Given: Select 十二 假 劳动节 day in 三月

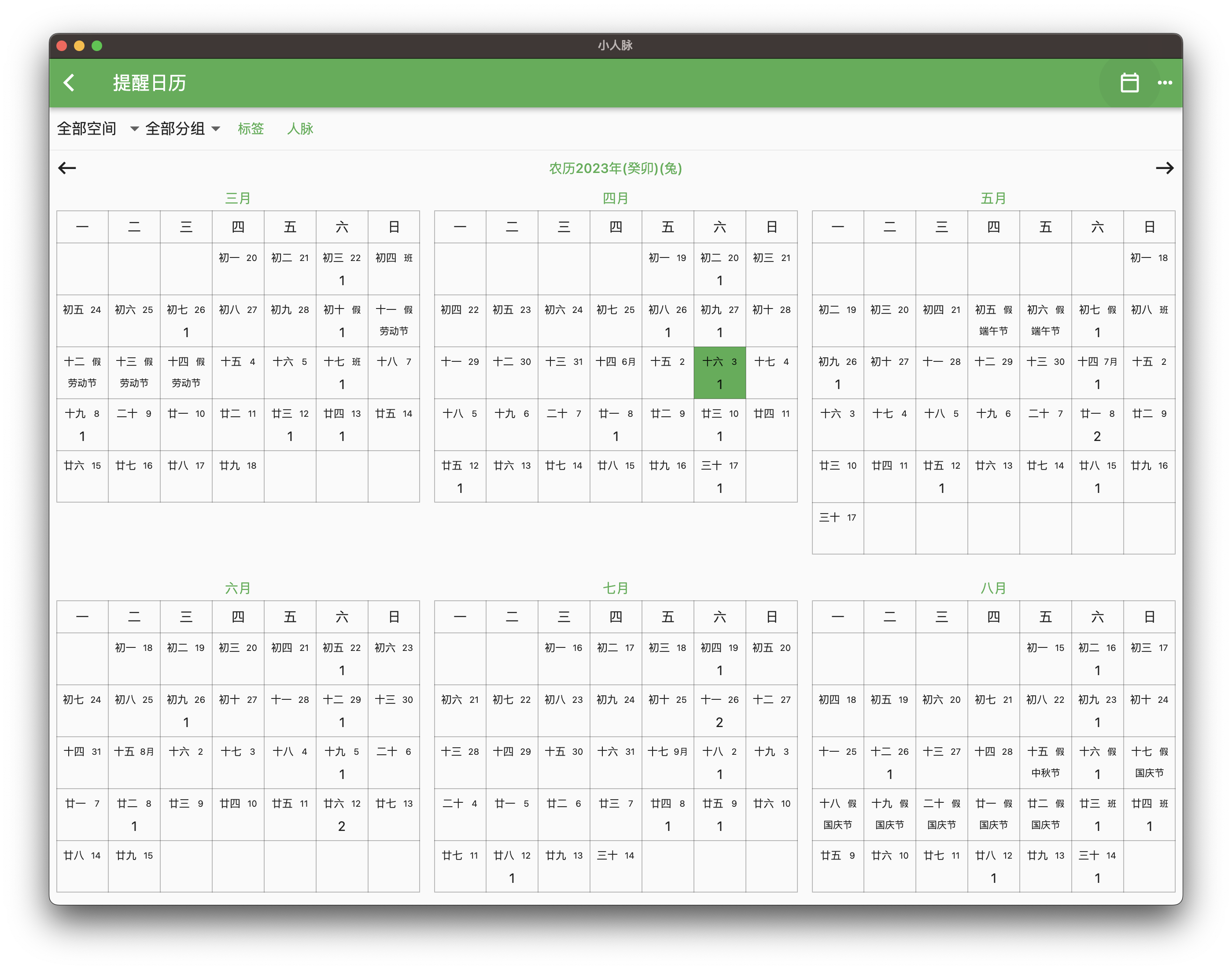Looking at the screenshot, I should 82,373.
